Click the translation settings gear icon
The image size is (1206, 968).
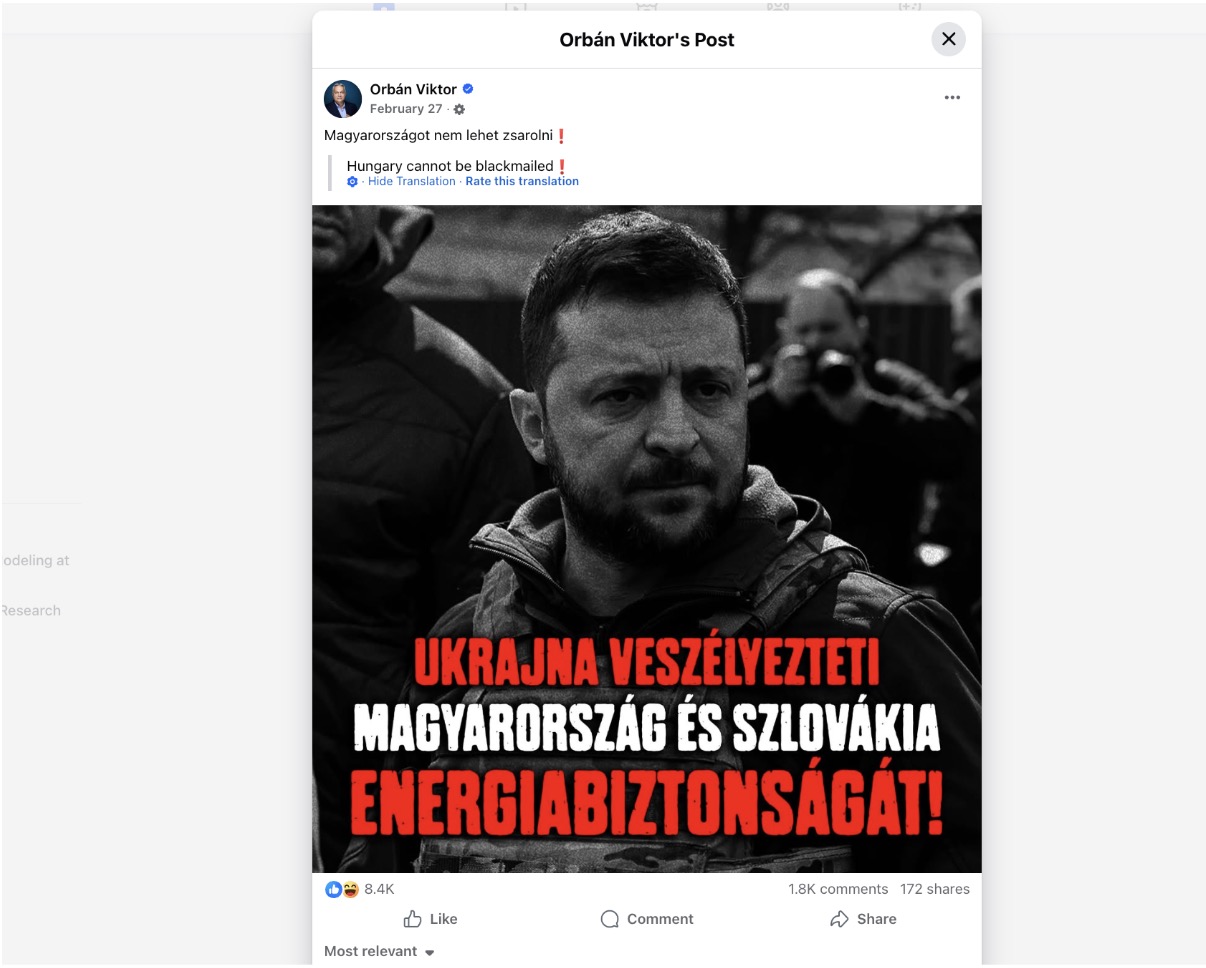pos(352,182)
